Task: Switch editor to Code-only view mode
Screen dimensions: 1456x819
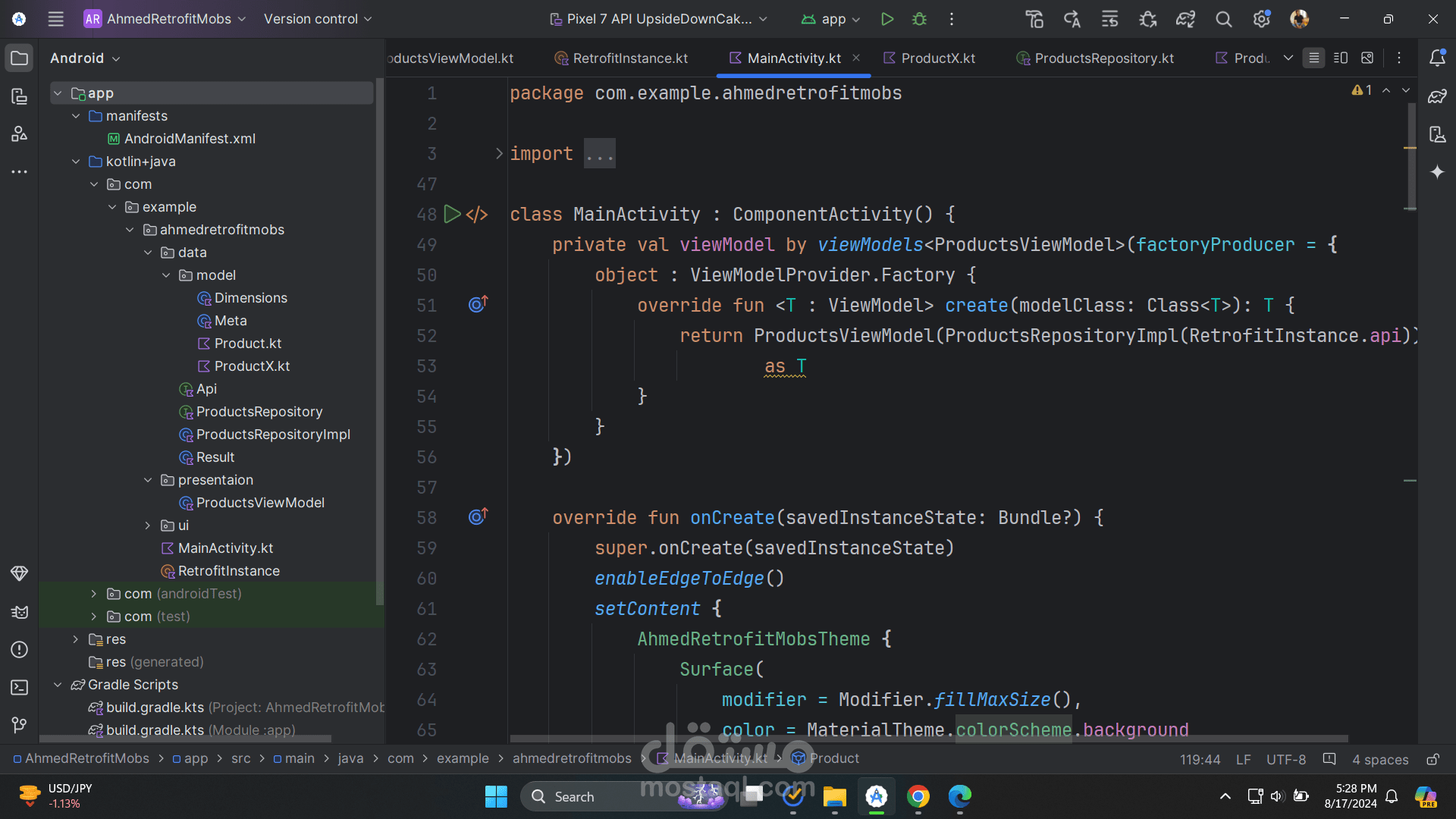Action: tap(1314, 58)
